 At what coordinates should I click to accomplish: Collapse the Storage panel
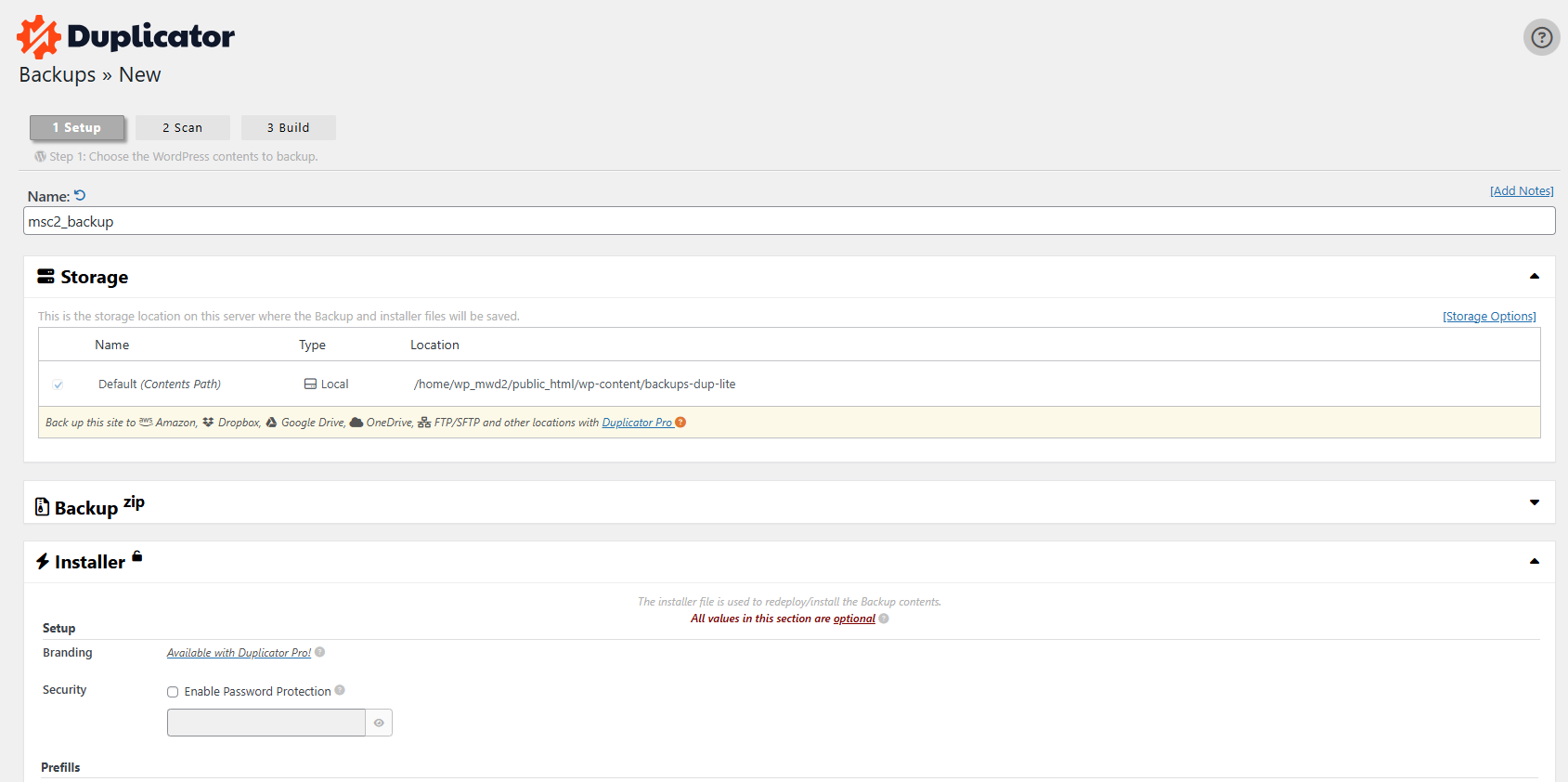click(x=1535, y=276)
